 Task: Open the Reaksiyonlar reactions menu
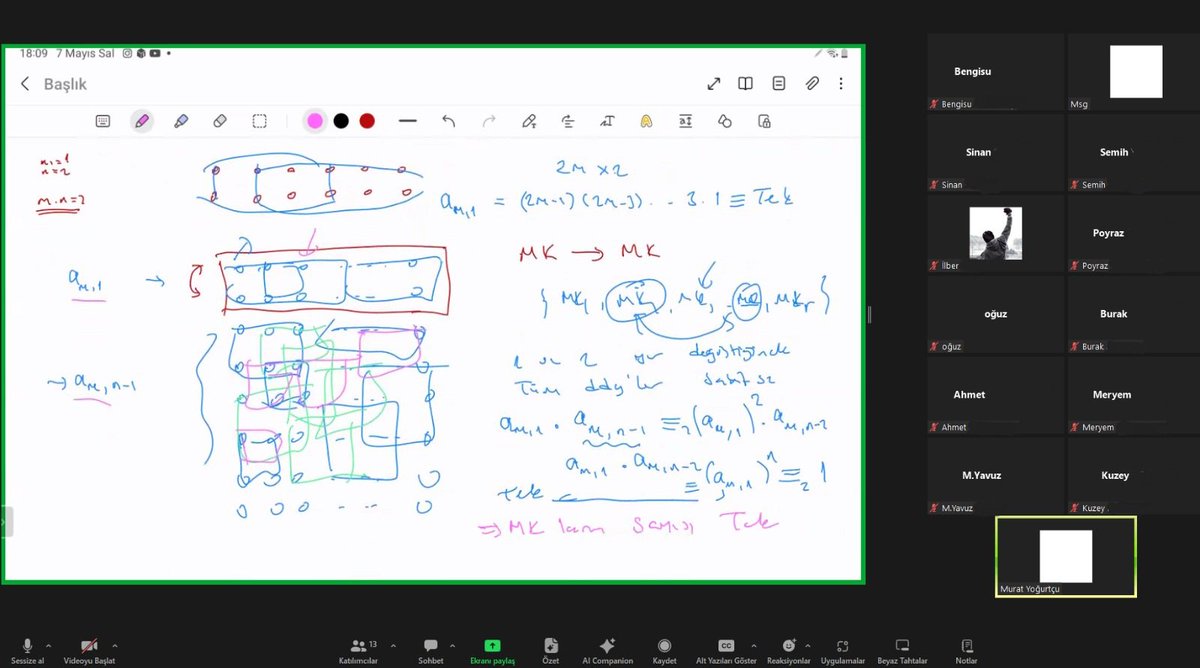789,651
